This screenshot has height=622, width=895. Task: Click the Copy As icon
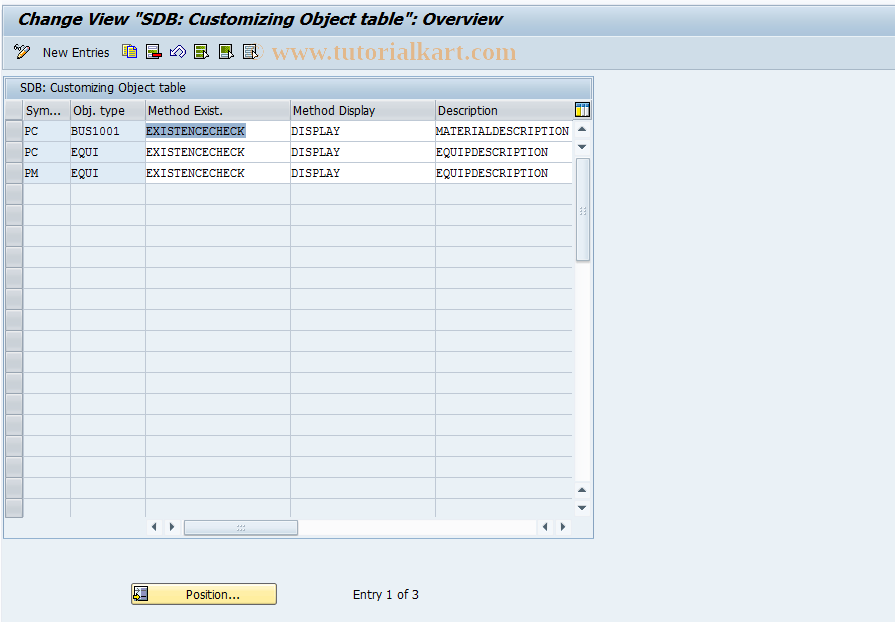[x=130, y=52]
